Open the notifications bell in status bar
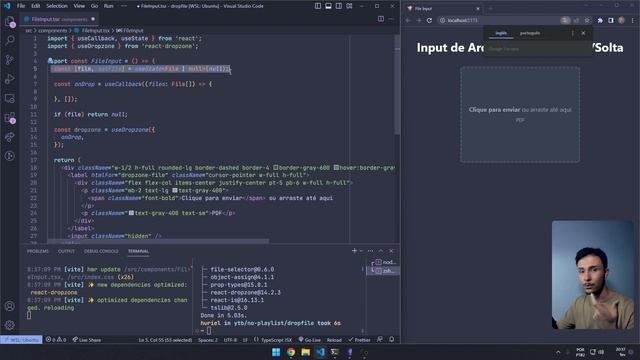The width and height of the screenshot is (640, 360). (391, 339)
